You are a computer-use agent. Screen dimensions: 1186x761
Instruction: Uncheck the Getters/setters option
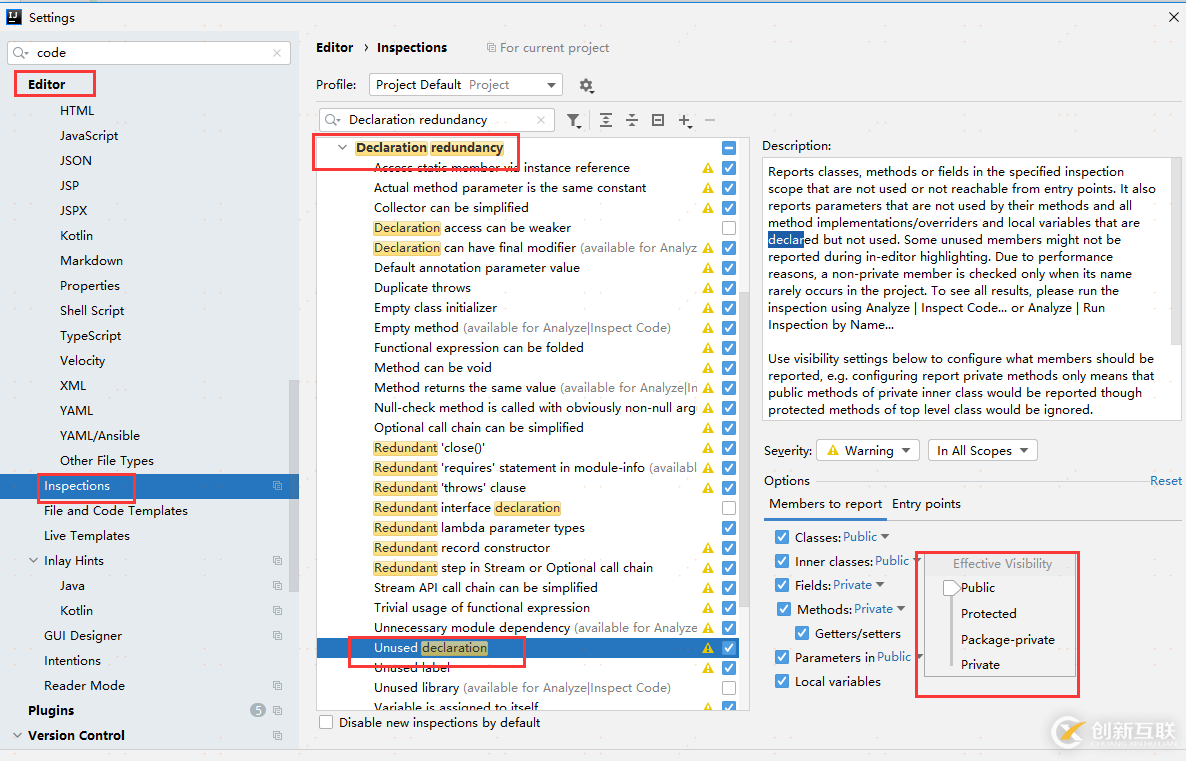click(x=802, y=633)
